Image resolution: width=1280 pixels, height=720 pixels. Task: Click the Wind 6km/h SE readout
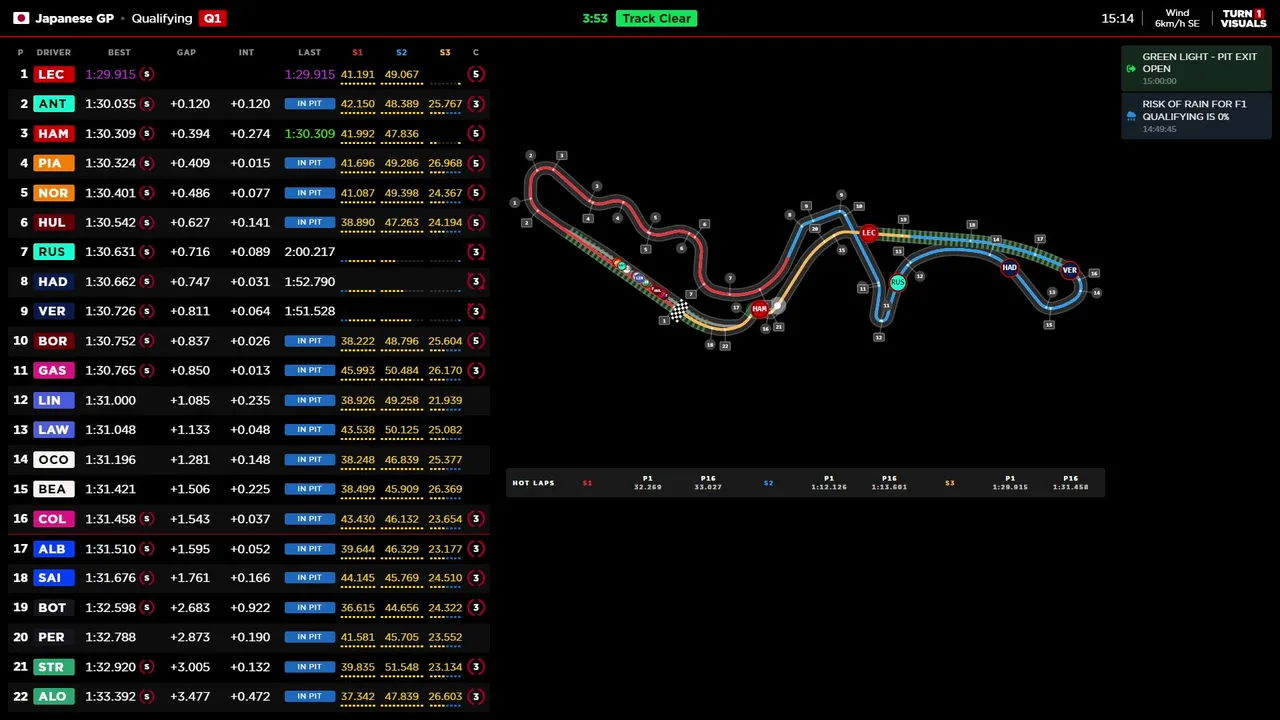(1177, 18)
